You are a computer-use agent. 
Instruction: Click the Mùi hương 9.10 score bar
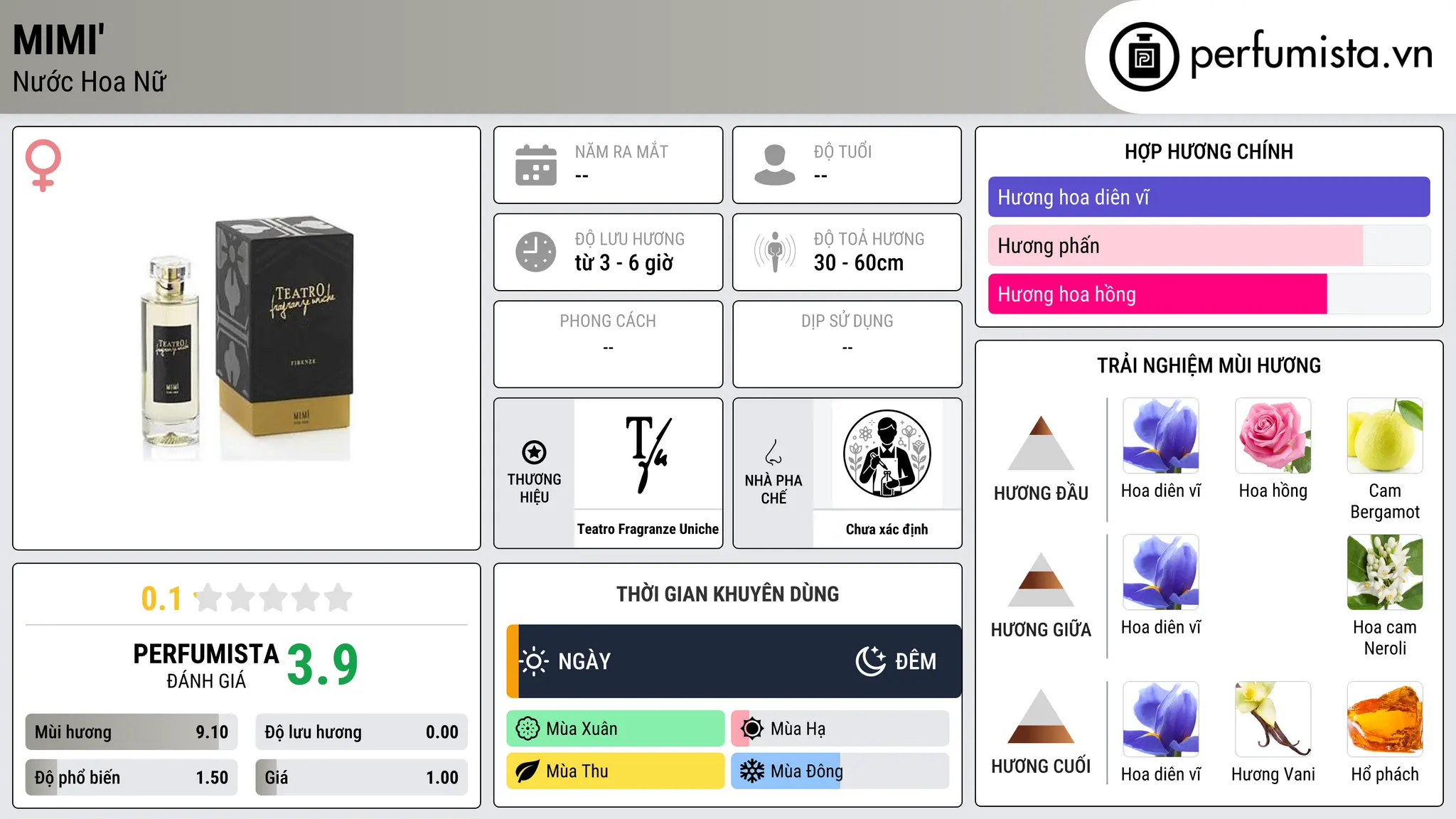132,732
